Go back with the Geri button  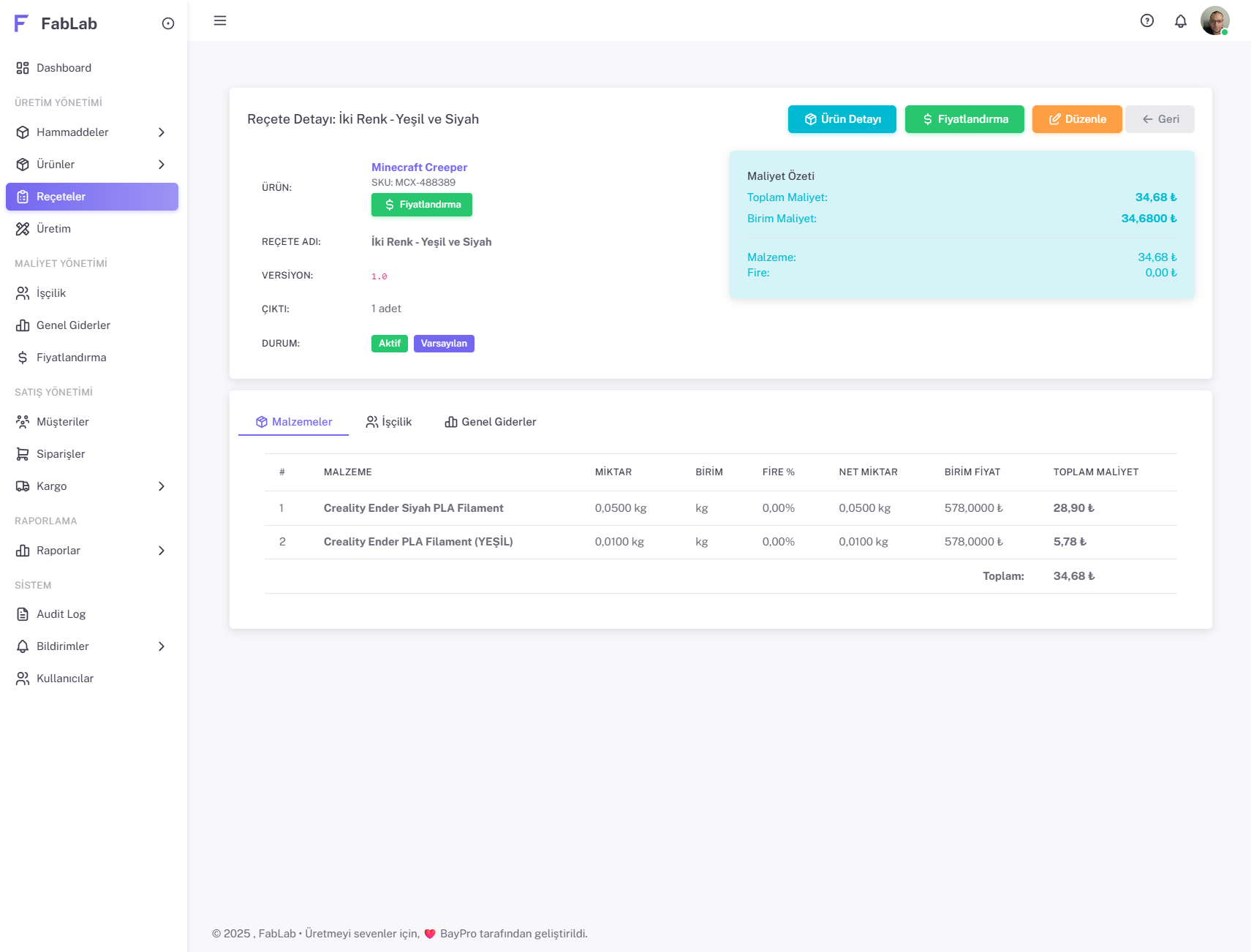pyautogui.click(x=1160, y=119)
